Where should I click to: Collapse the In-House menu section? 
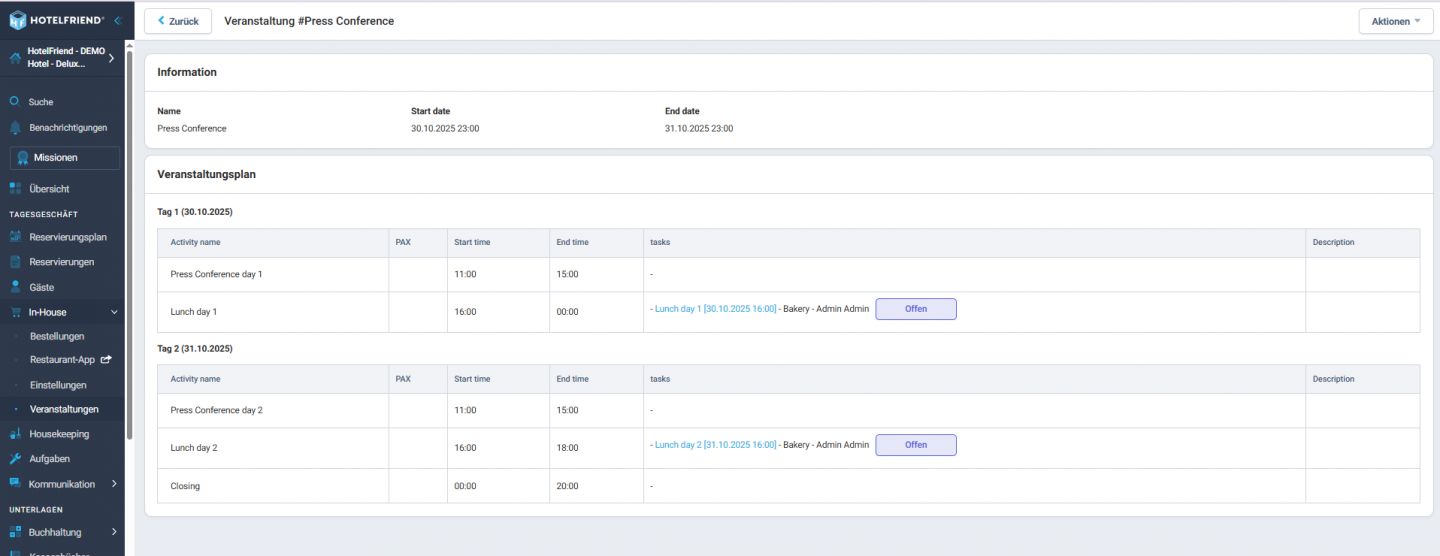tap(114, 312)
